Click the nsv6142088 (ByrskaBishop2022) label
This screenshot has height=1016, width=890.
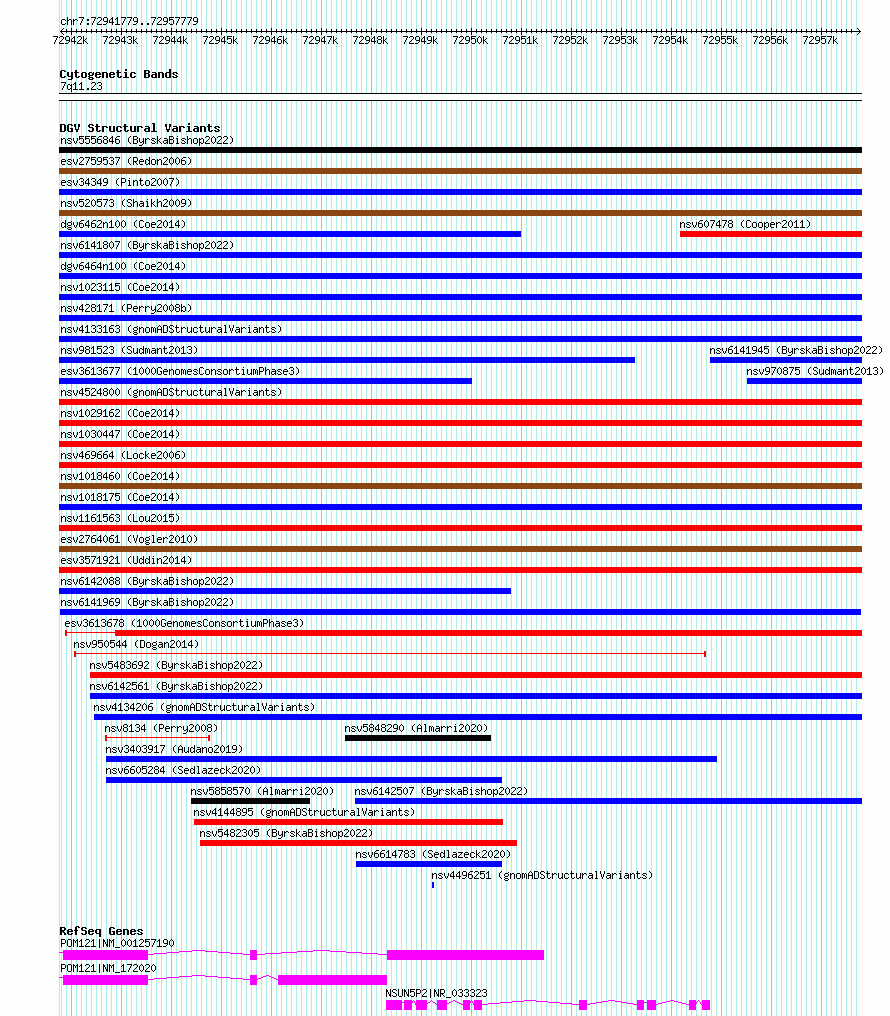(x=147, y=581)
